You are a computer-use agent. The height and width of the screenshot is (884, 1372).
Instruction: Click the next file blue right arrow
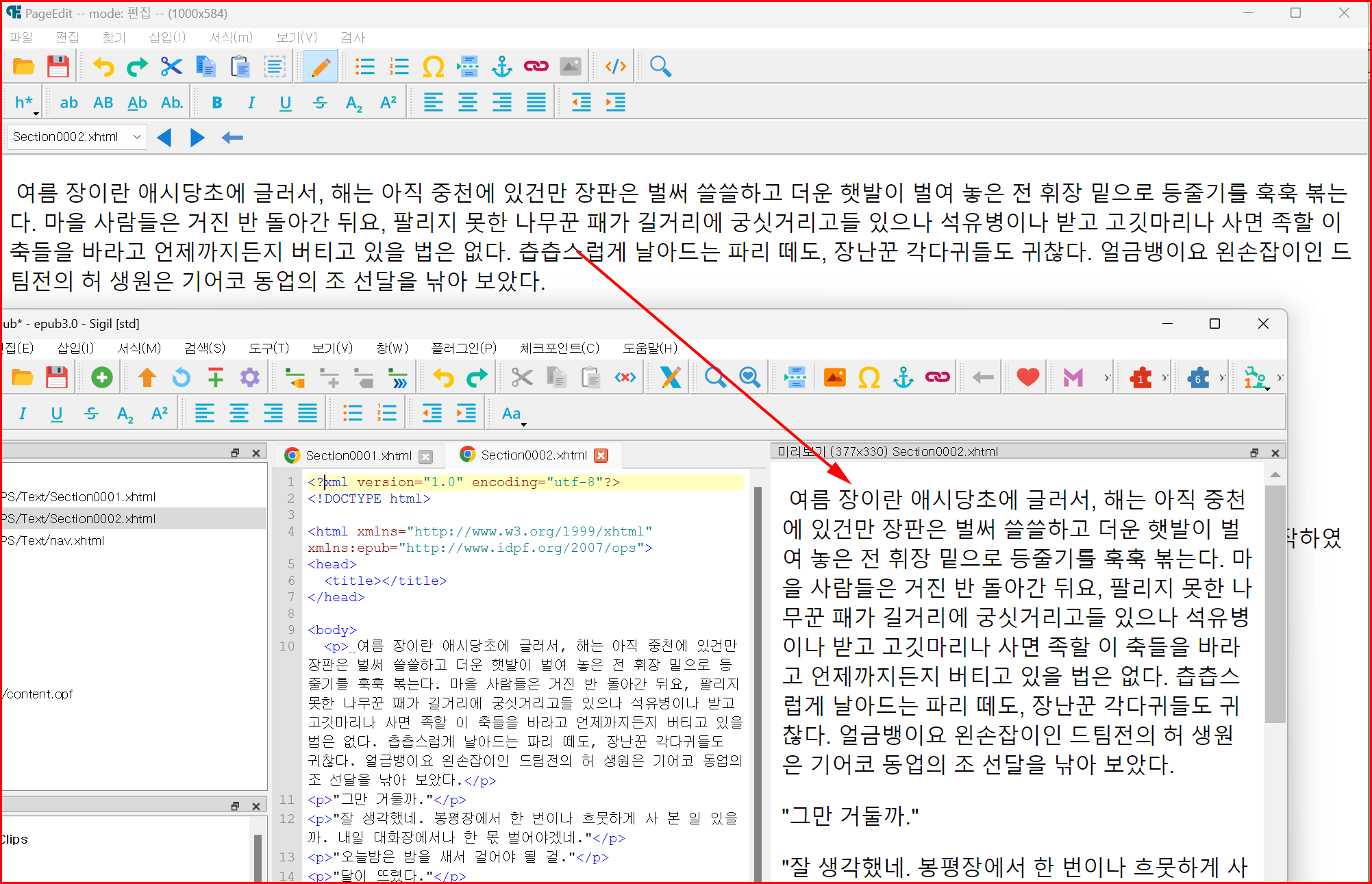tap(197, 138)
